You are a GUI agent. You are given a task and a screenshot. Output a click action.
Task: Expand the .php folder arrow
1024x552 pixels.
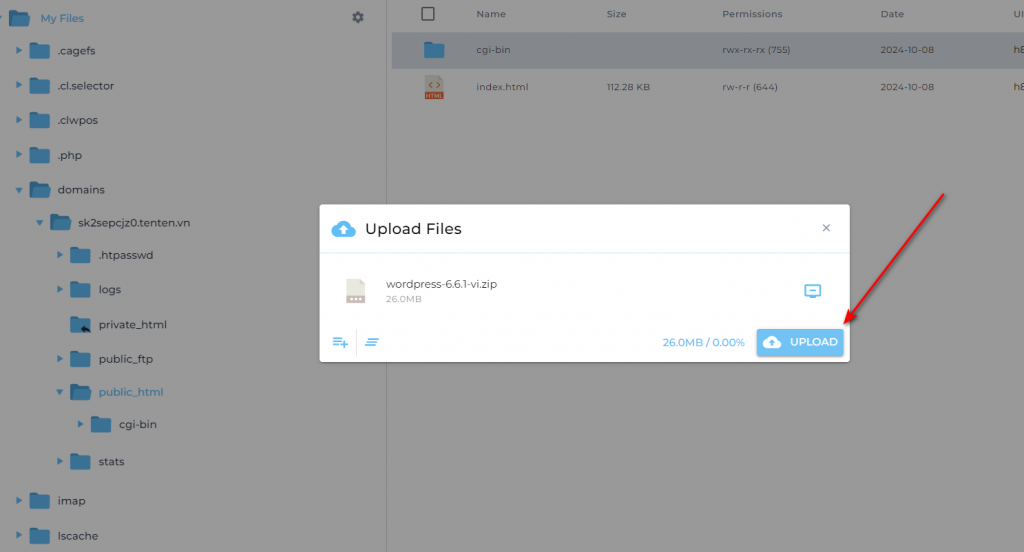click(19, 155)
